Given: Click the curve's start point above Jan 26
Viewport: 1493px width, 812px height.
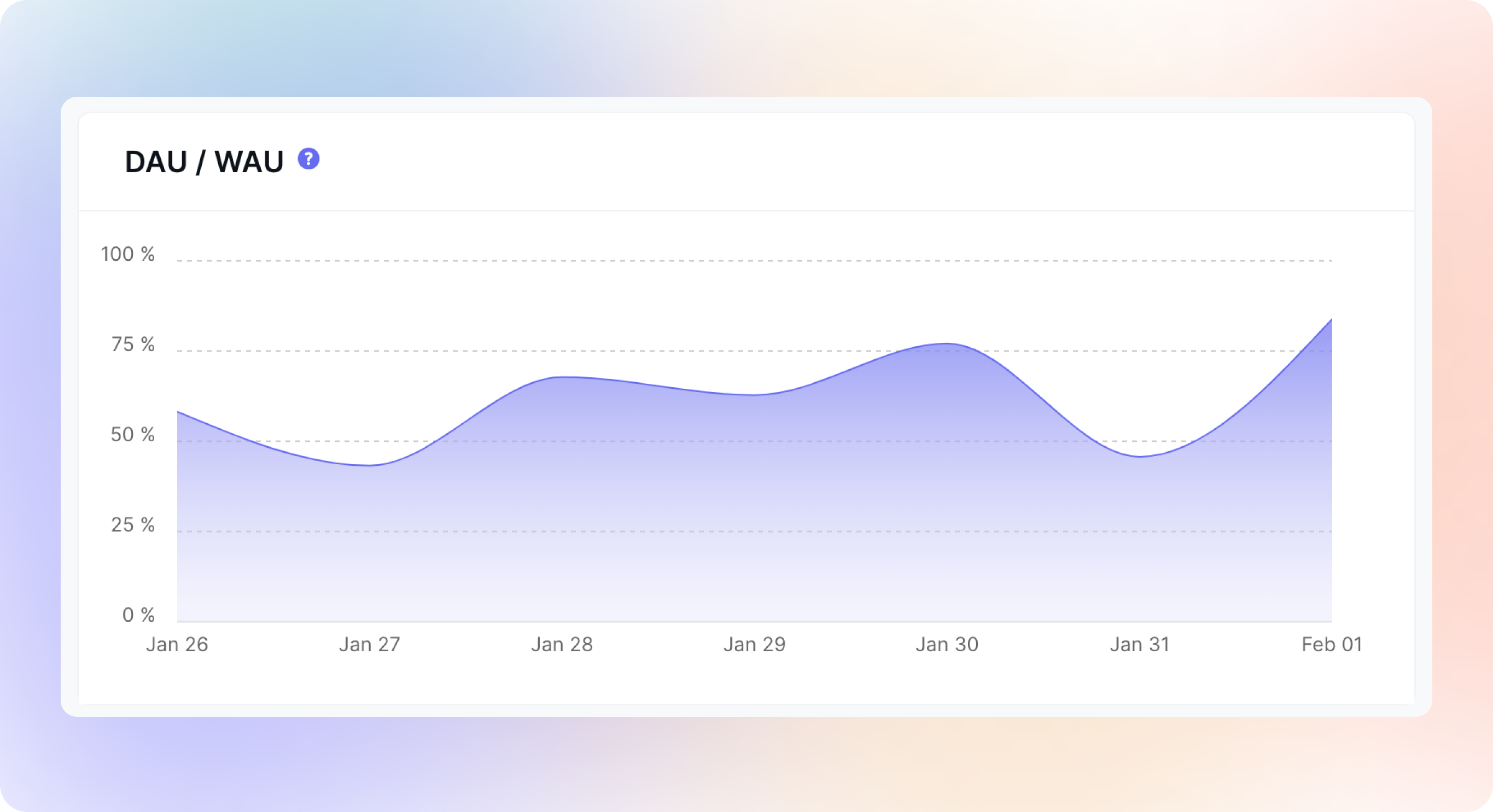Looking at the screenshot, I should coord(178,412).
